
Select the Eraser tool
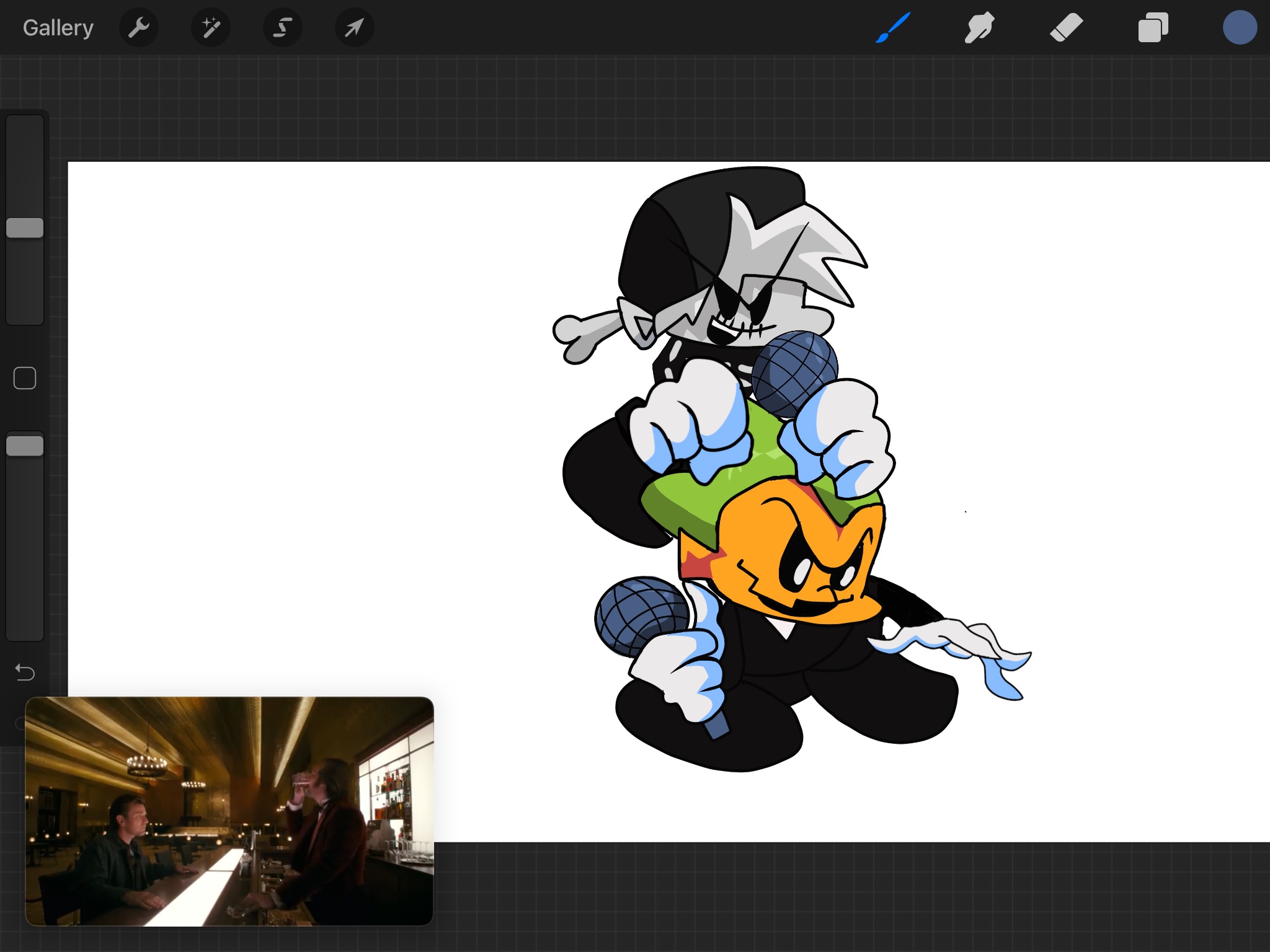[x=1066, y=28]
